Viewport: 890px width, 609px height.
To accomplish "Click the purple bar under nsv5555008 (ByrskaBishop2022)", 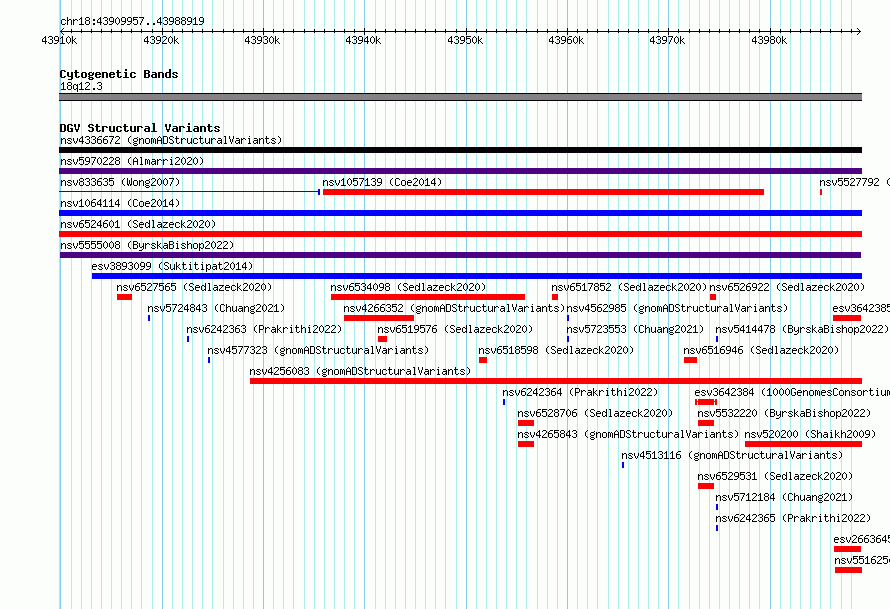I will click(460, 255).
